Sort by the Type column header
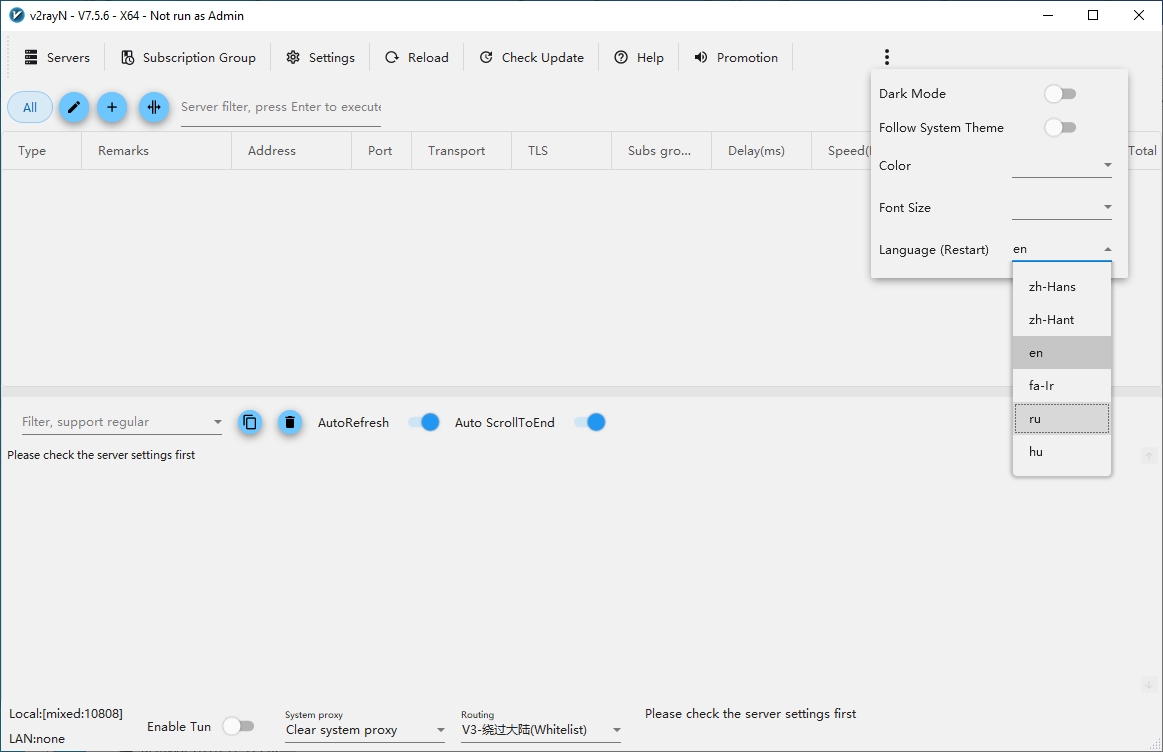Screen dimensions: 1163x752 coord(42,151)
